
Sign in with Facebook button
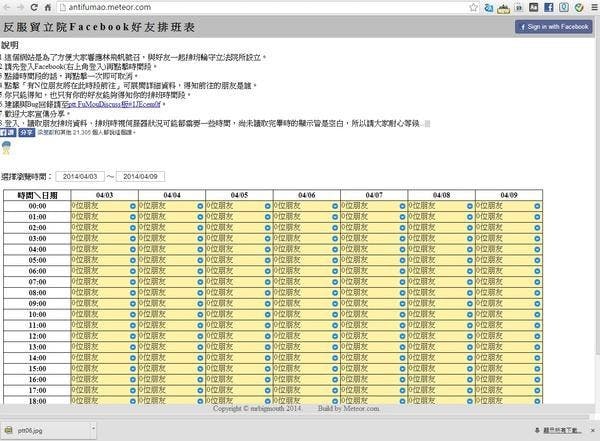555,27
